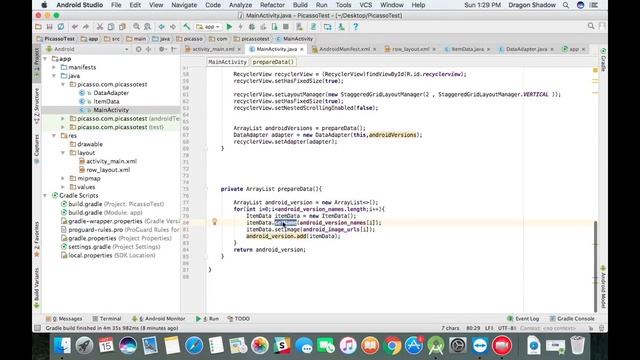This screenshot has width=640, height=360.
Task: Click the Stop square toolbar icon
Action: tap(286, 27)
